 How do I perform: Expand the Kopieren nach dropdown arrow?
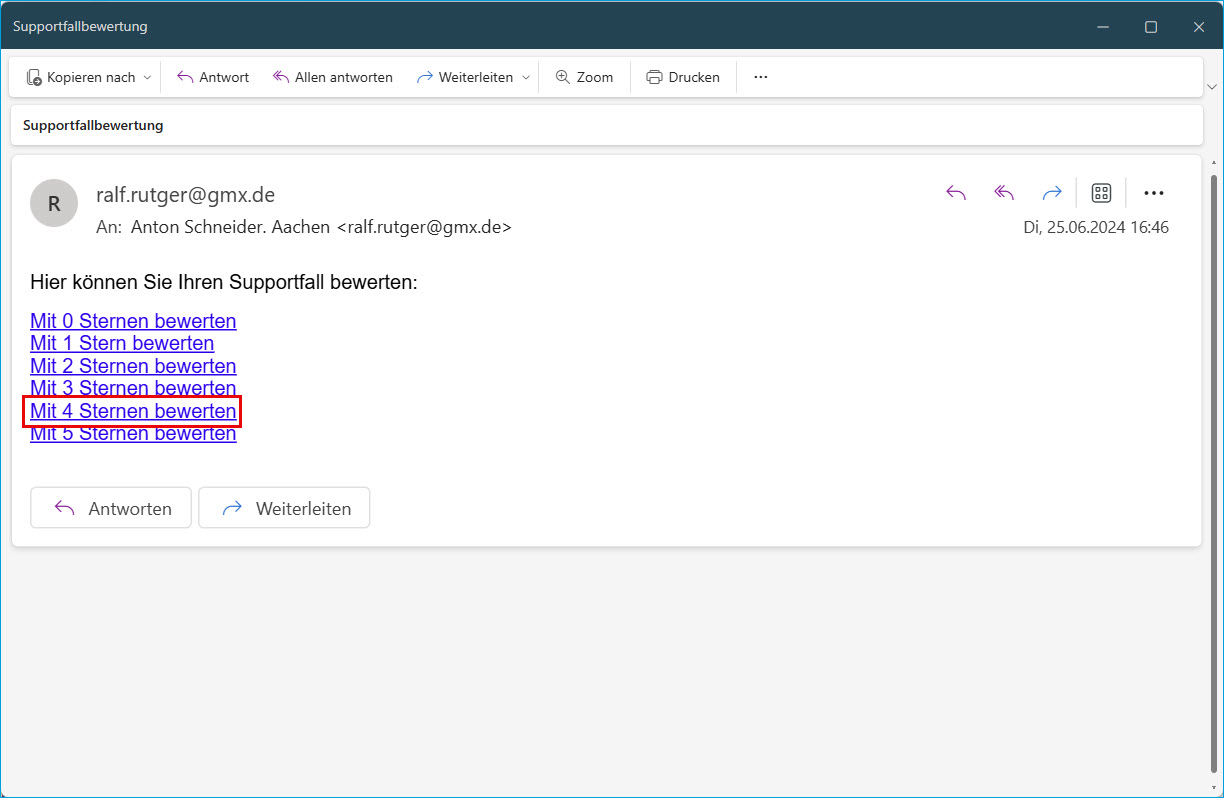(x=147, y=77)
